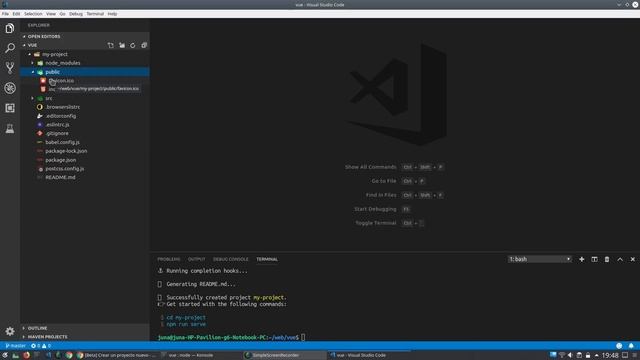Open the system clock showing 19:48
The image size is (640, 360).
coord(610,356)
